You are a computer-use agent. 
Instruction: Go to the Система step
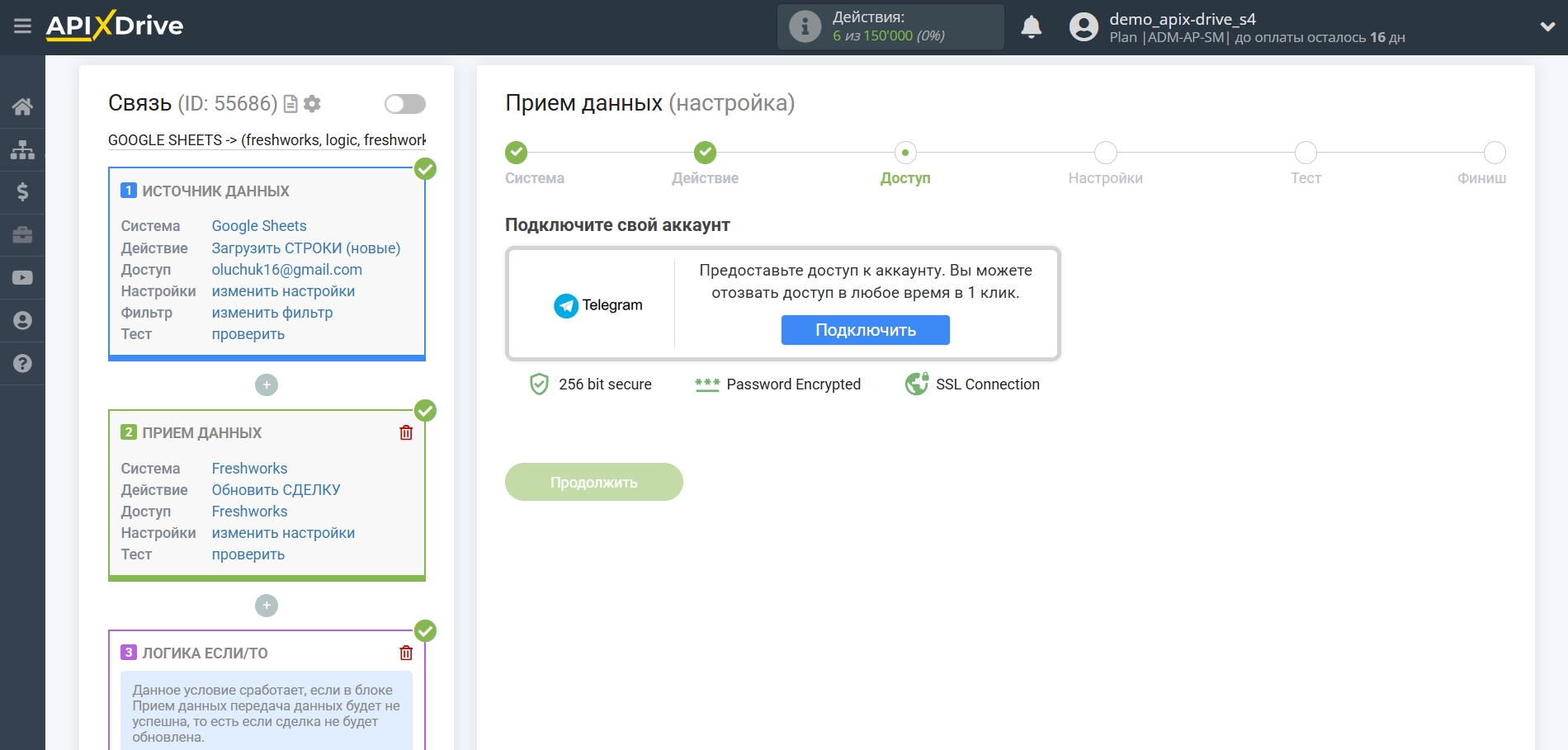516,153
